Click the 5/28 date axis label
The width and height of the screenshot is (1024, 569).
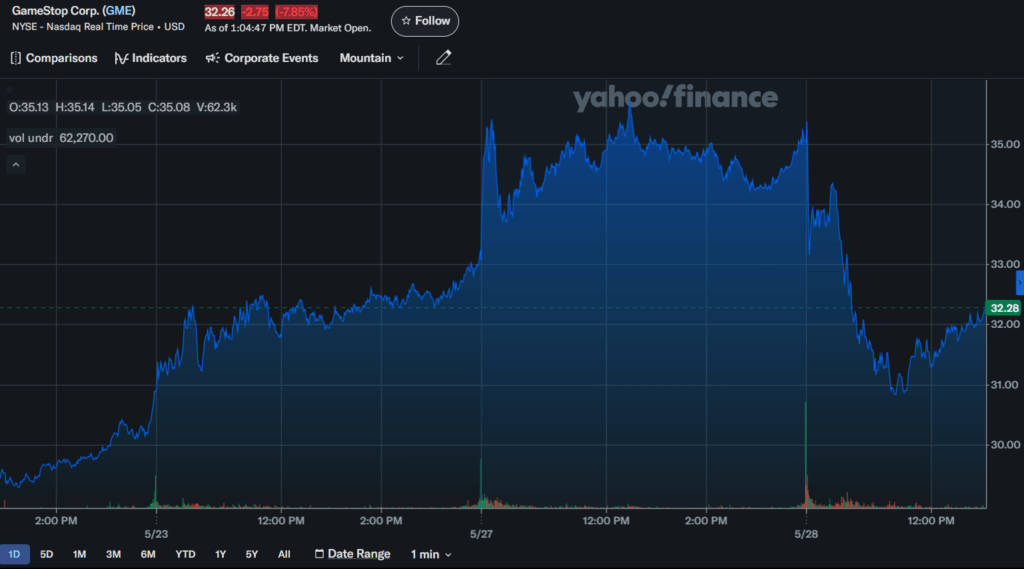(x=806, y=534)
